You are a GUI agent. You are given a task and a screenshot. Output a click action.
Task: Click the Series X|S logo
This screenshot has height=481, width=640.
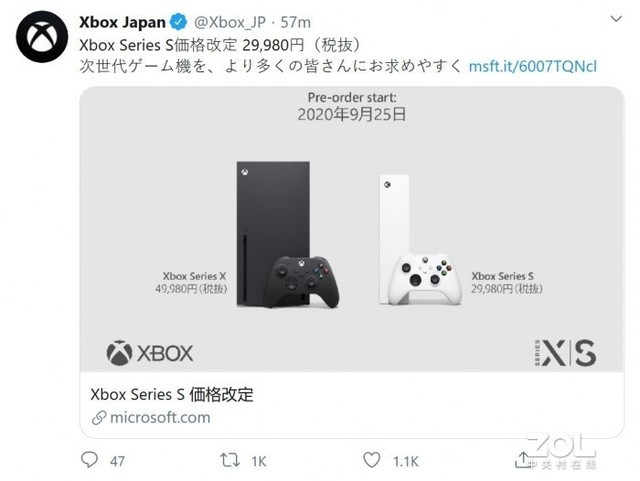[565, 352]
